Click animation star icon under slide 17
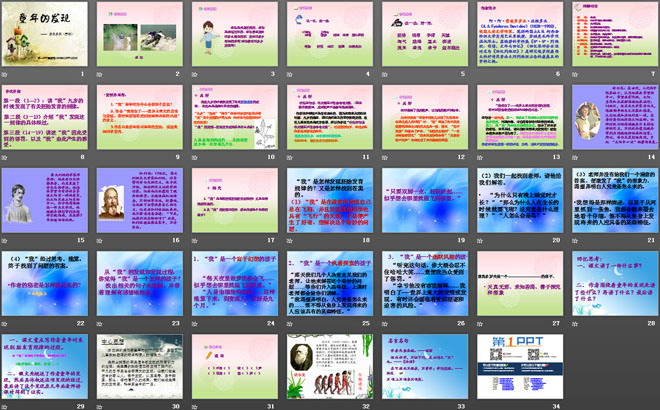660x410 pixels. point(195,241)
